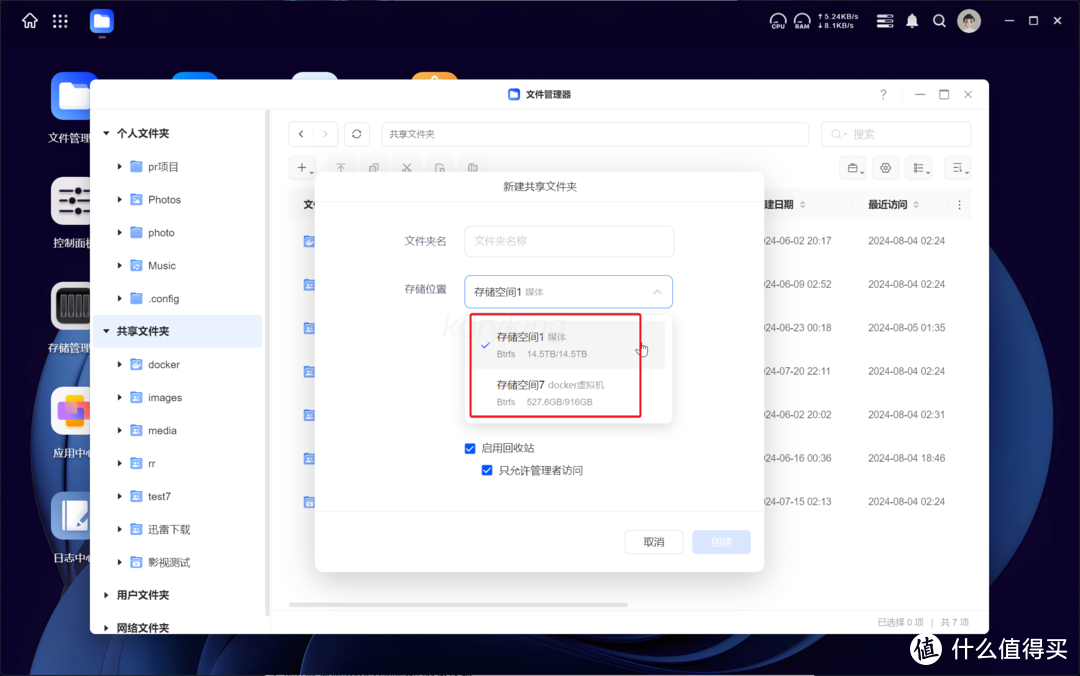
Task: Click the 创建 button to create the folder
Action: (721, 541)
